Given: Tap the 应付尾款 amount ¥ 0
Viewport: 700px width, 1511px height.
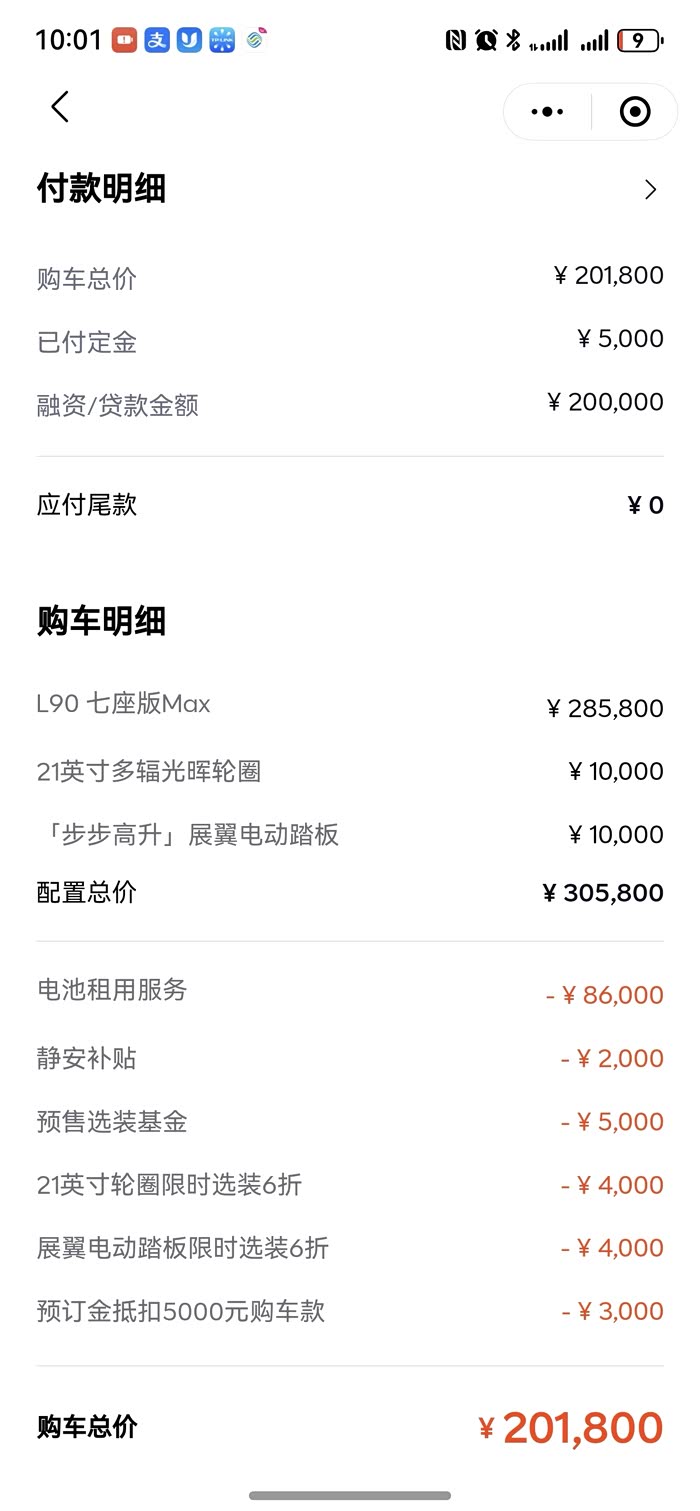Looking at the screenshot, I should coord(645,505).
